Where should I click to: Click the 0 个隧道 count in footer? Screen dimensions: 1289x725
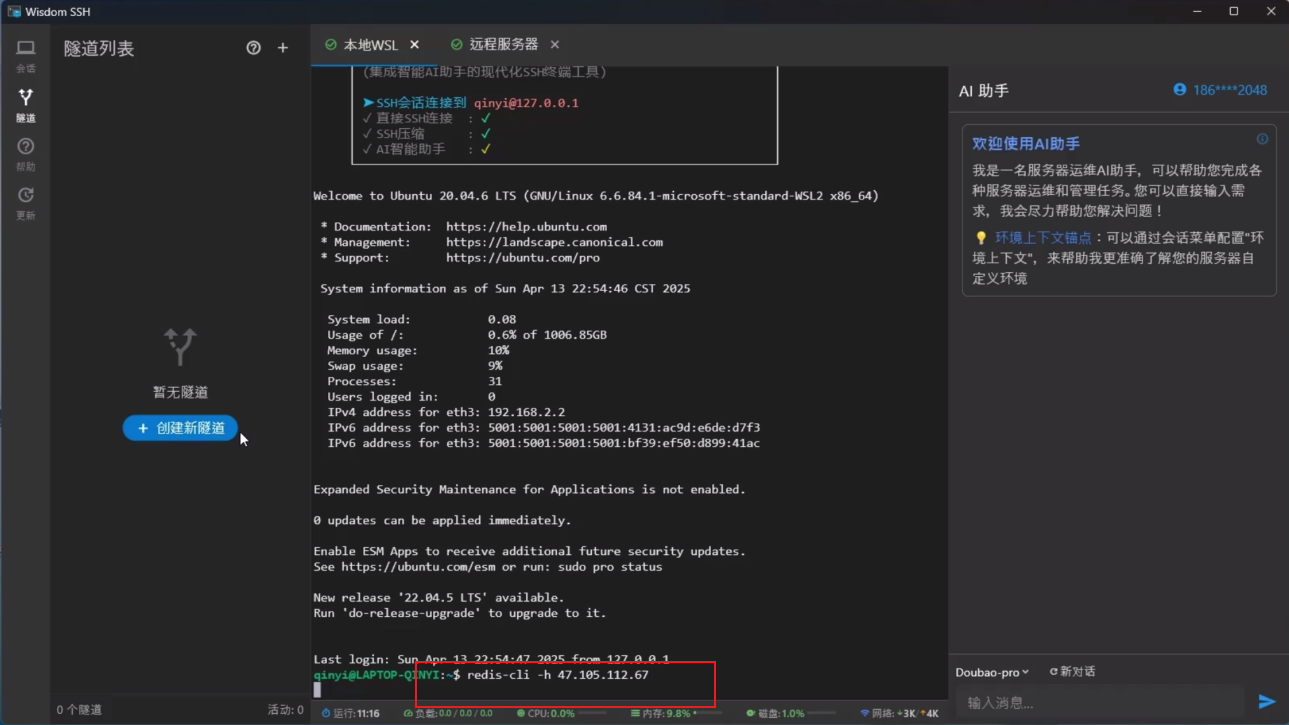click(x=79, y=710)
